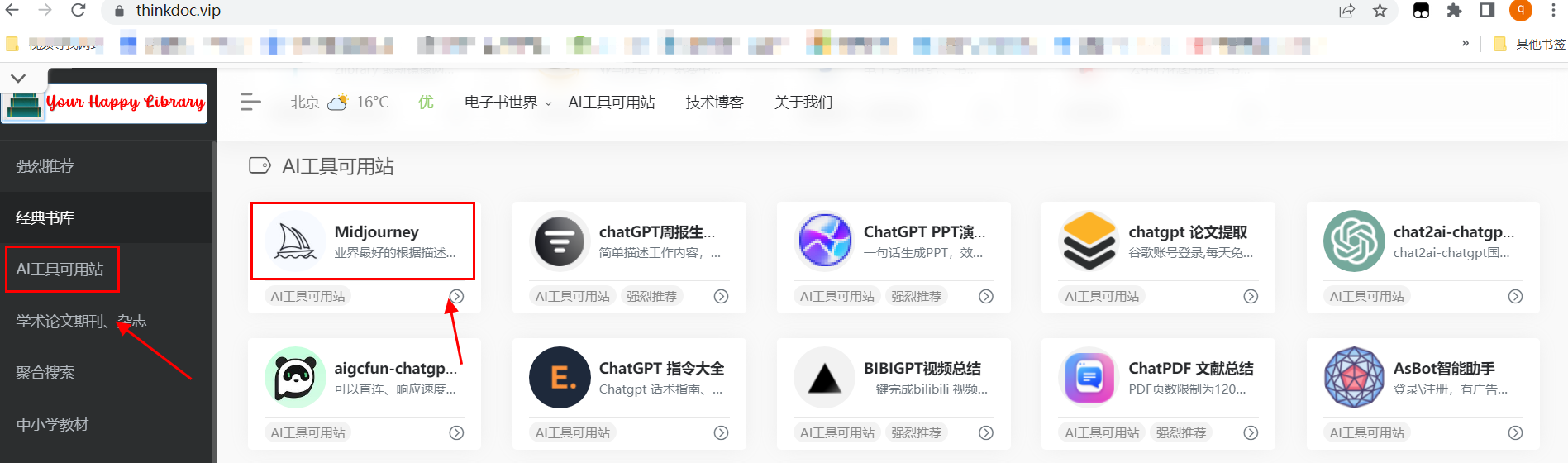This screenshot has width=1568, height=463.
Task: Open the 其他书签 bookmarks folder
Action: 1529,44
